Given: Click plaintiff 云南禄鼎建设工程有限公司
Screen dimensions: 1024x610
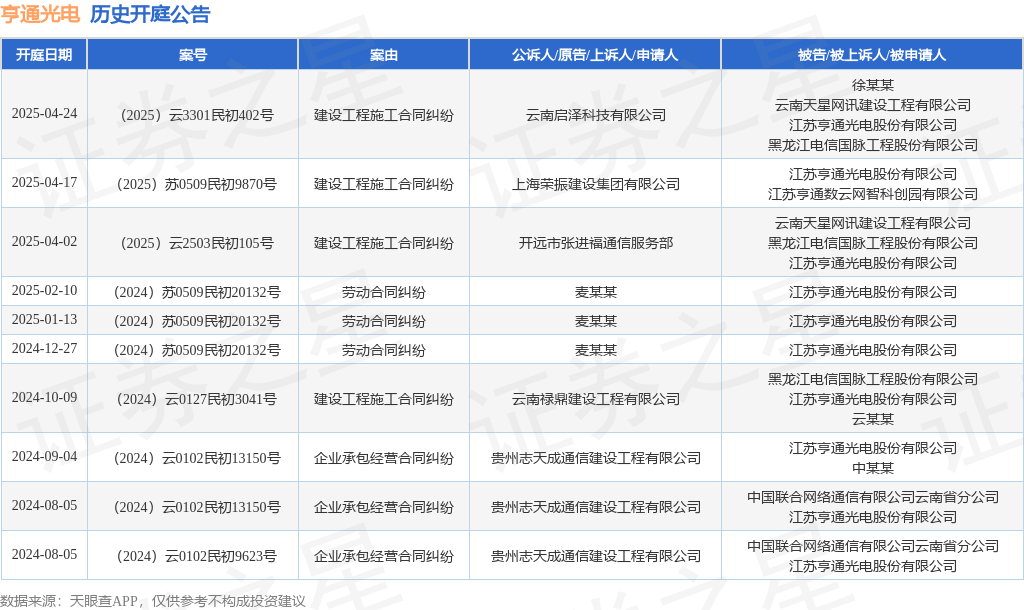Looking at the screenshot, I should tap(596, 399).
